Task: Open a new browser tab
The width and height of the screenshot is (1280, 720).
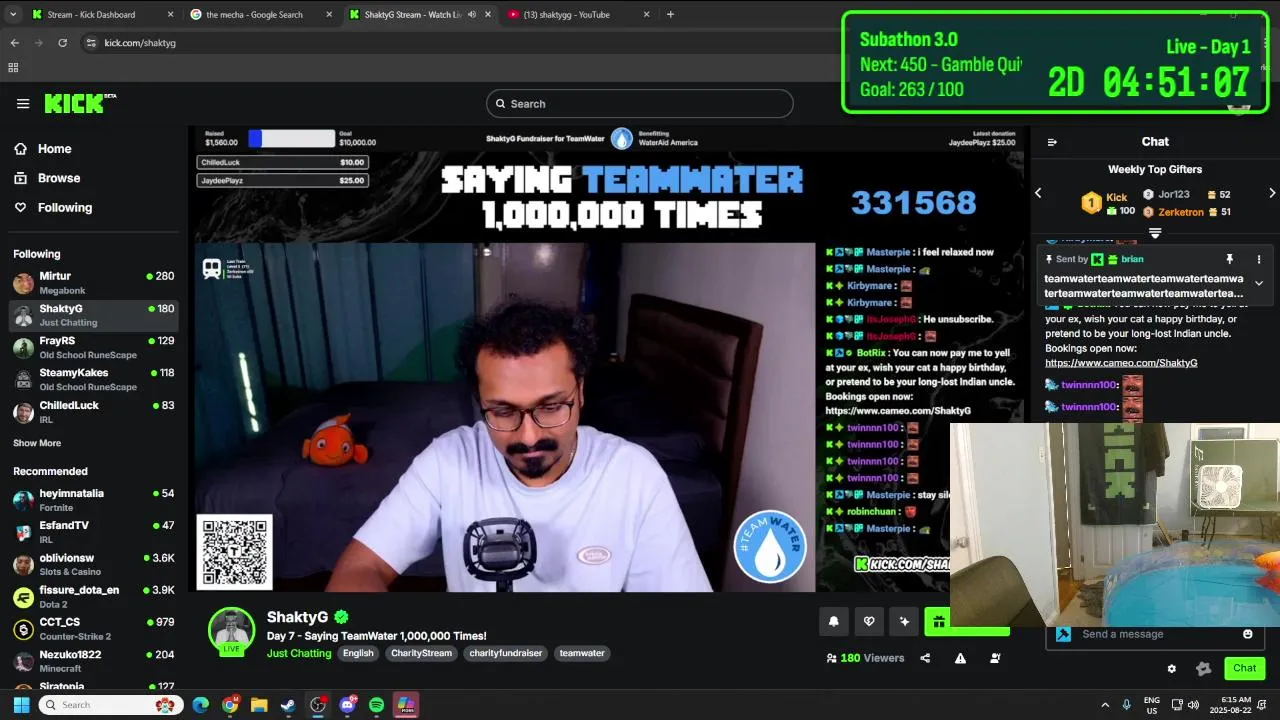Action: 670,14
